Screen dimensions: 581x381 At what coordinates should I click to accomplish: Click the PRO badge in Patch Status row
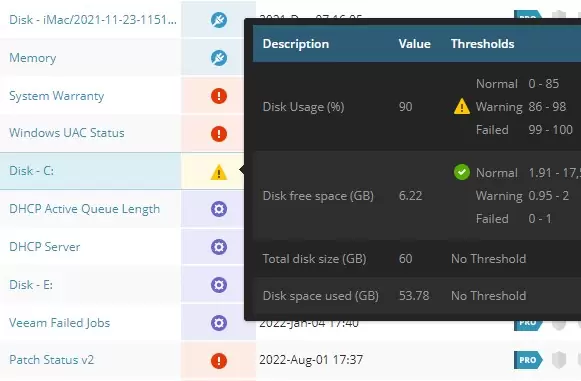click(x=528, y=360)
